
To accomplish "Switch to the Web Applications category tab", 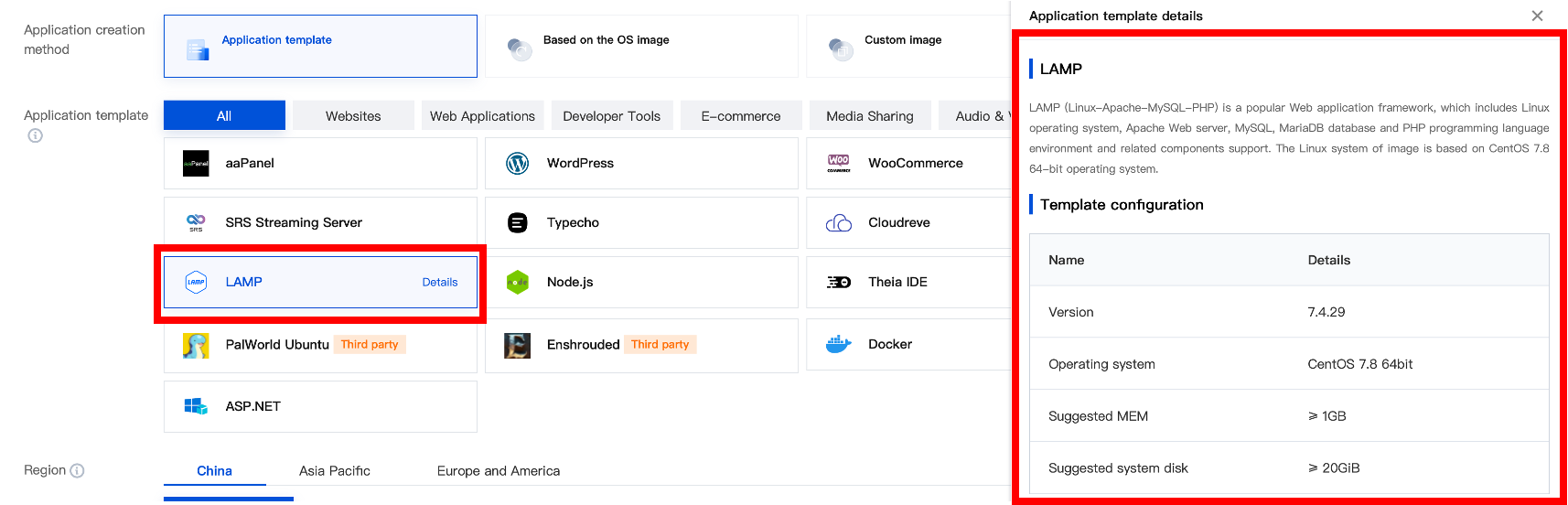I will click(x=482, y=115).
